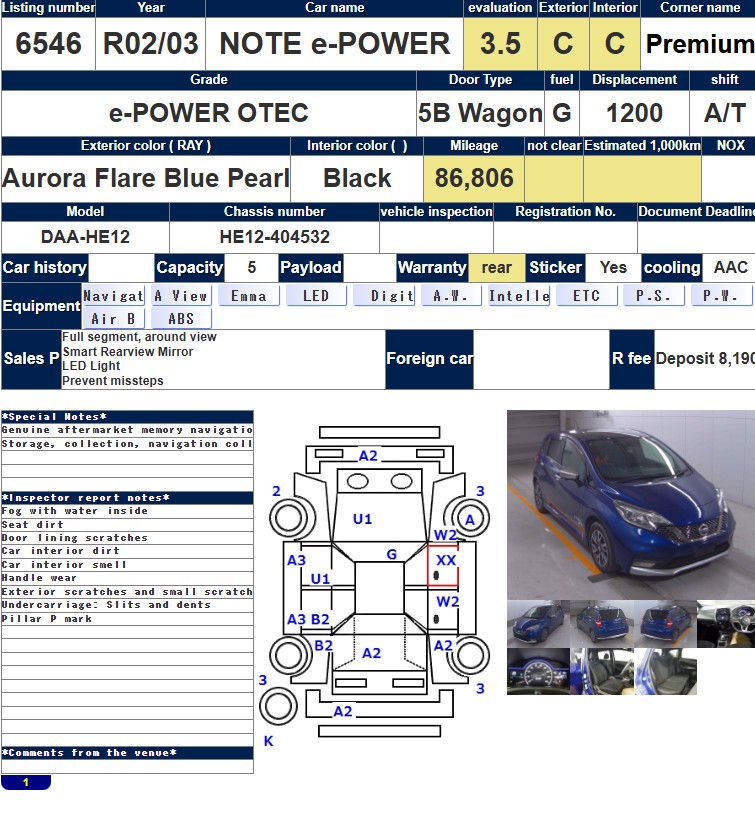This screenshot has width=755, height=833.
Task: Click the Genuine aftermarket memory navigation note
Action: pyautogui.click(x=127, y=430)
